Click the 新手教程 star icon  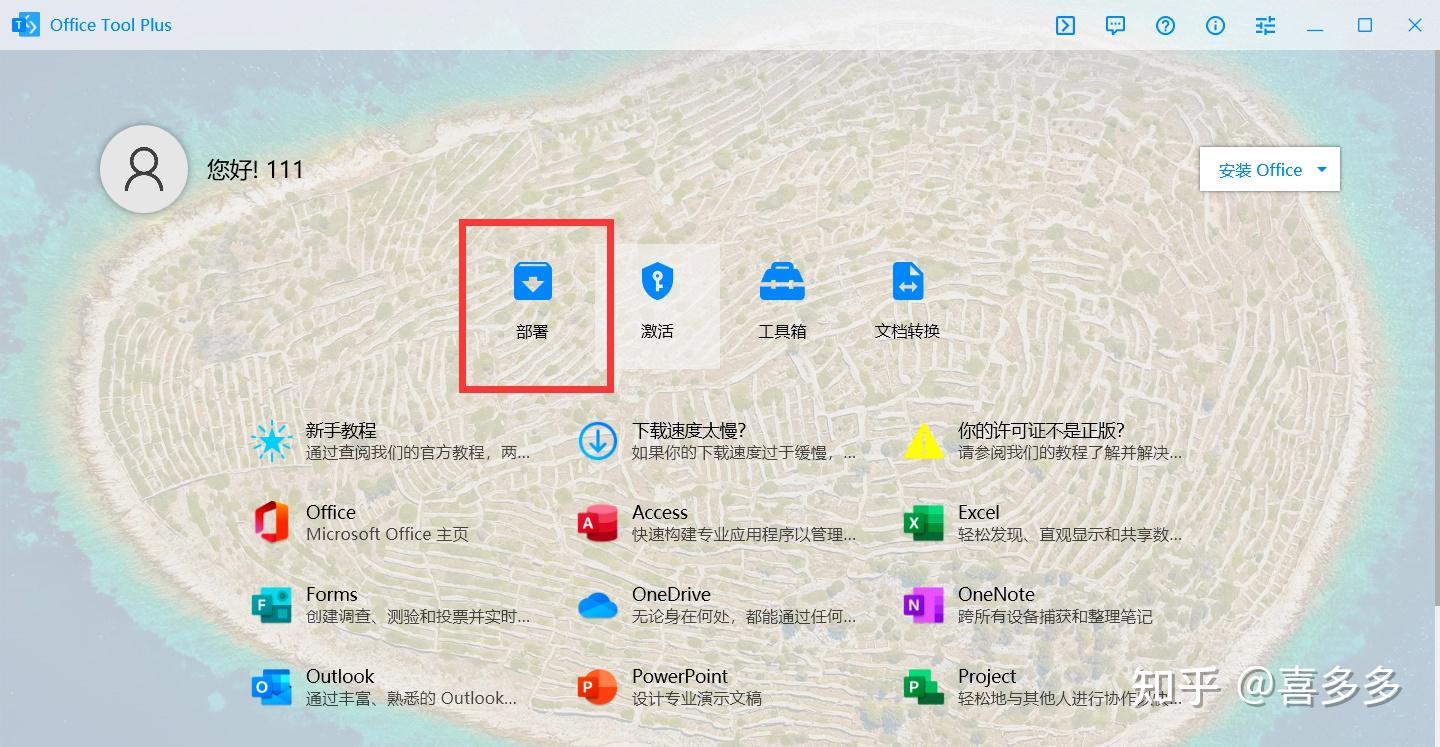[x=271, y=441]
